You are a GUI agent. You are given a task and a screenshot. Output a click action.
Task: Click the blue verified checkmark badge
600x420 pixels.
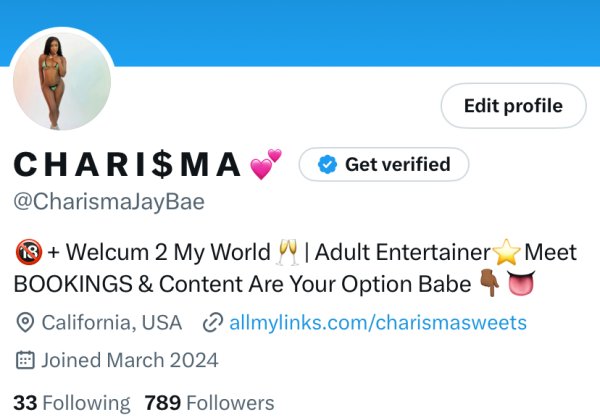(x=327, y=164)
